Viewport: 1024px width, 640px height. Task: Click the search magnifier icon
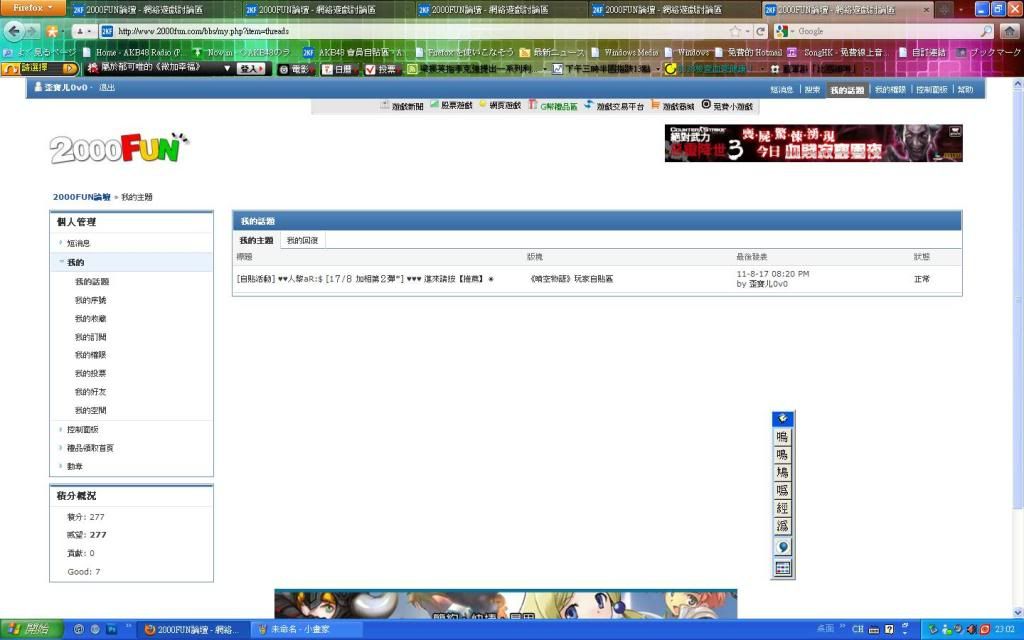click(x=986, y=31)
